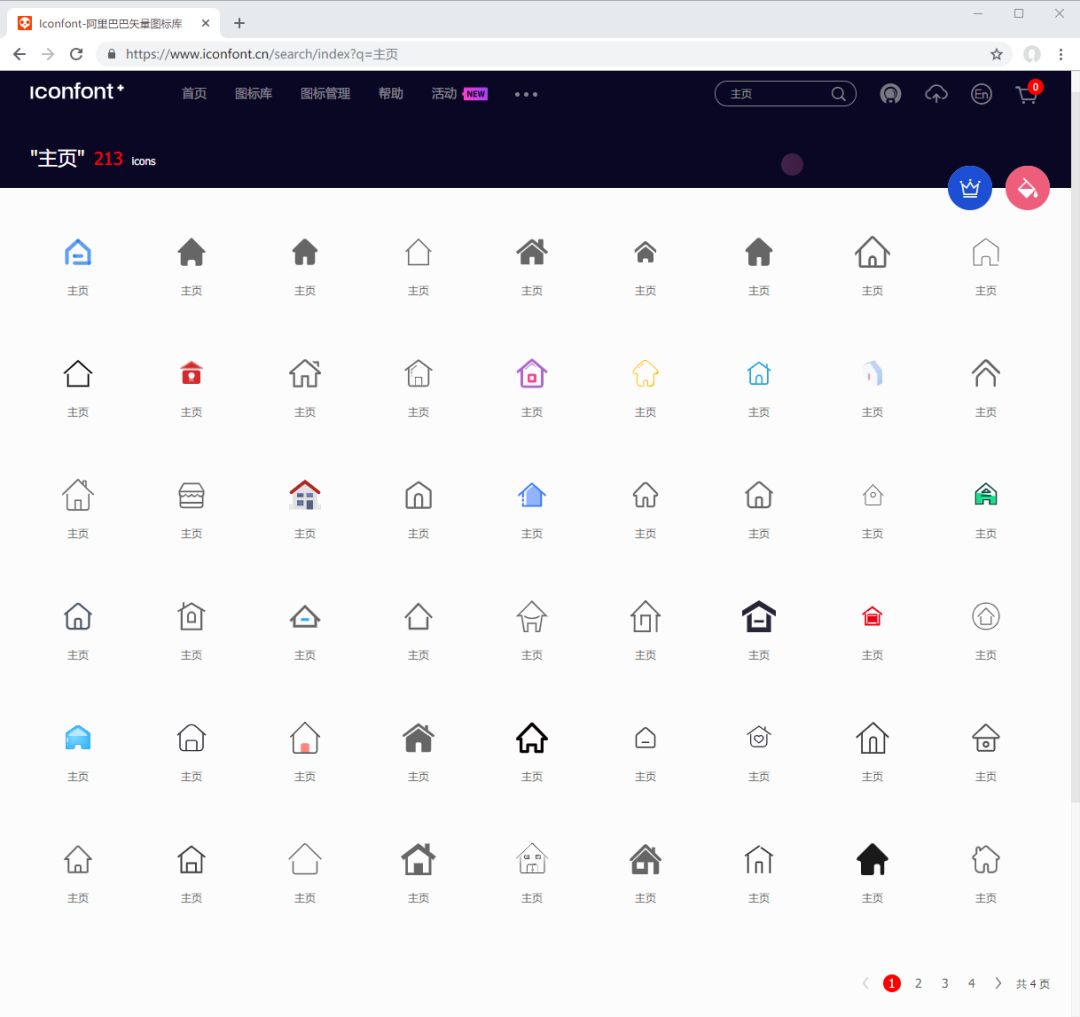1080x1017 pixels.
Task: Go to results page 2
Action: coord(918,983)
